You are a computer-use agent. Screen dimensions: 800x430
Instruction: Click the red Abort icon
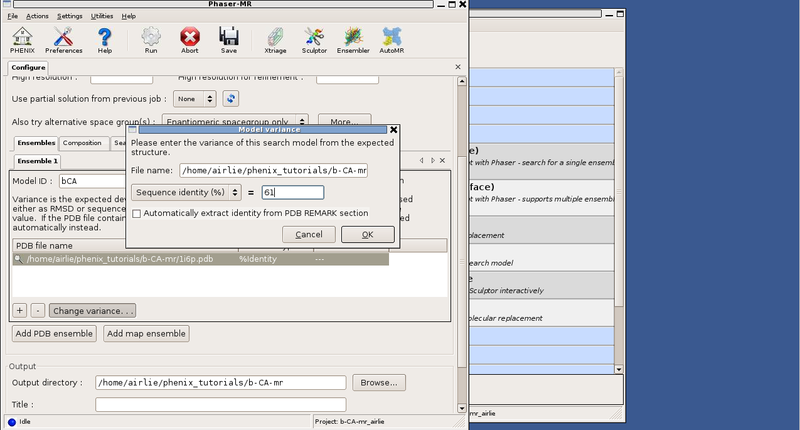tap(189, 40)
